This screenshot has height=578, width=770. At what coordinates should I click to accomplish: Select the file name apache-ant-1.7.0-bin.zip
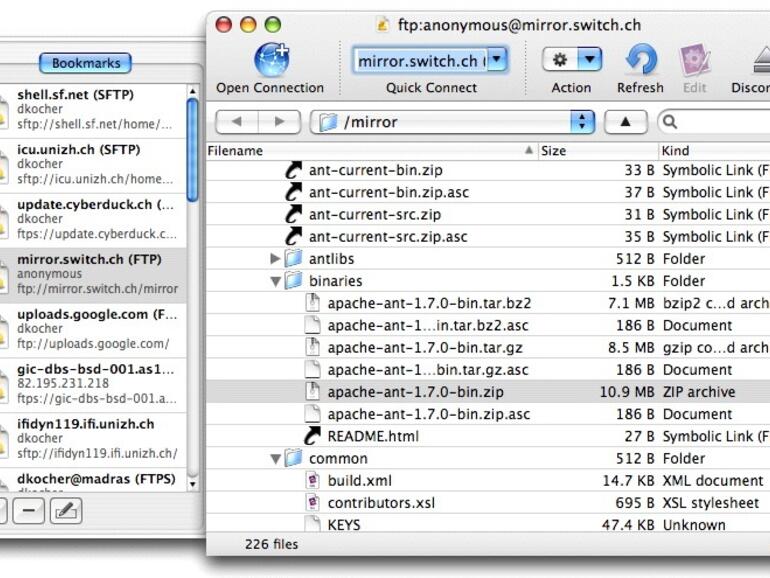coord(415,392)
